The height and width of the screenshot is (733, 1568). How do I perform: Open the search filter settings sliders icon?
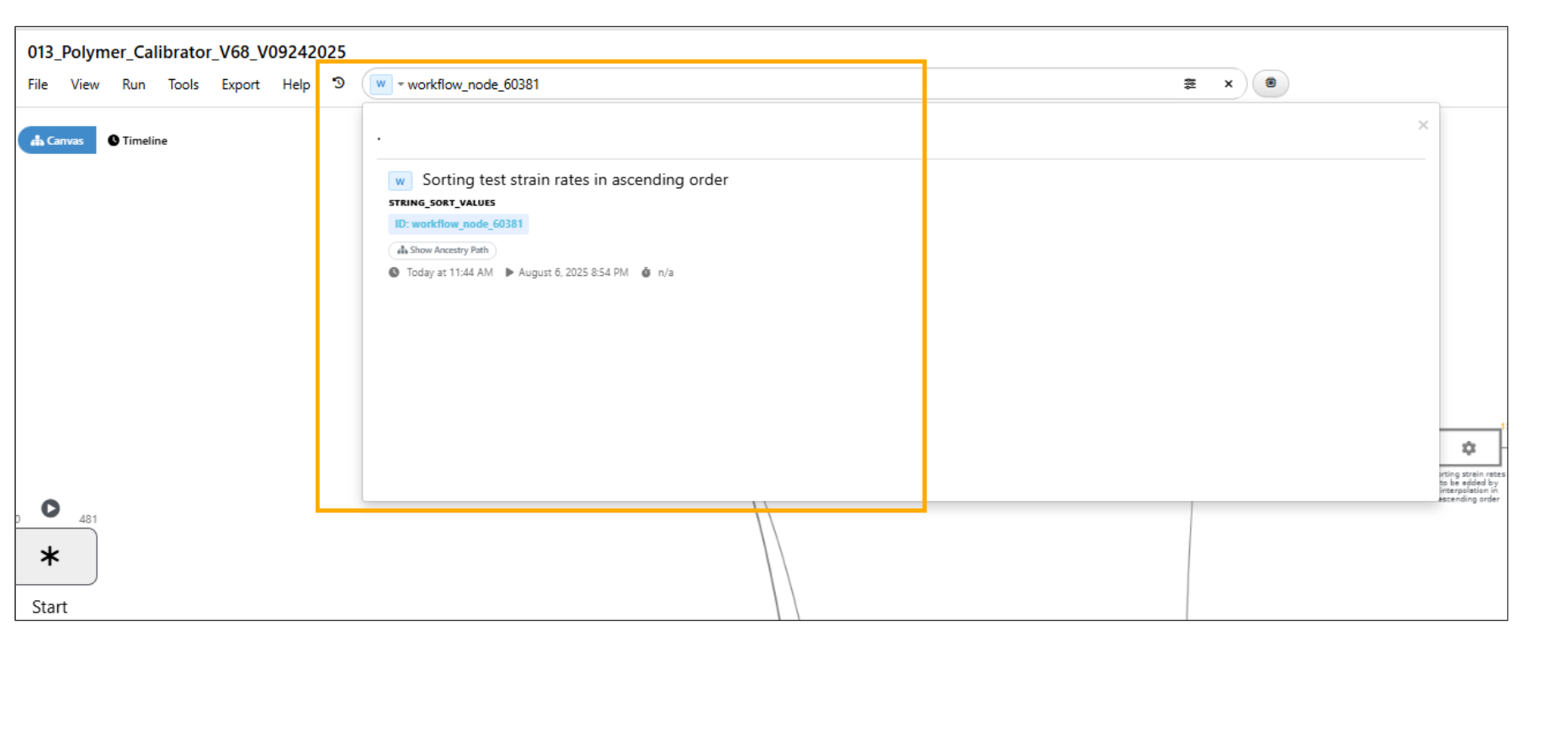click(x=1189, y=84)
